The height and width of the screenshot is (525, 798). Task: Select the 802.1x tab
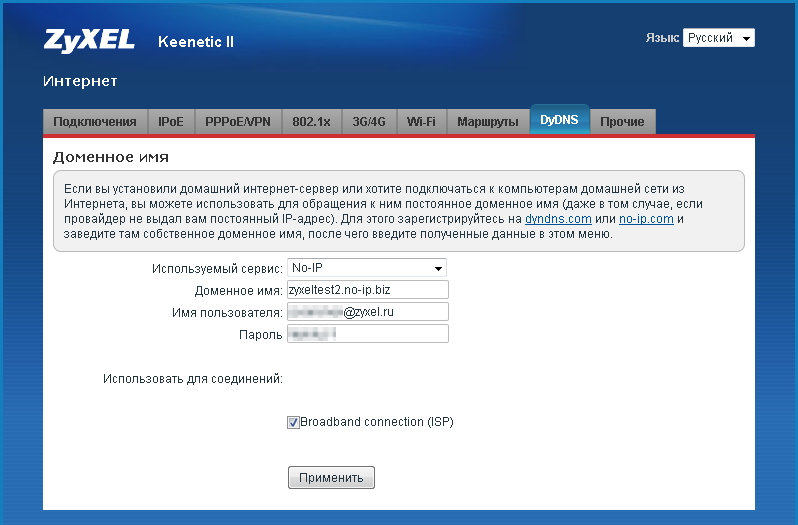point(311,122)
